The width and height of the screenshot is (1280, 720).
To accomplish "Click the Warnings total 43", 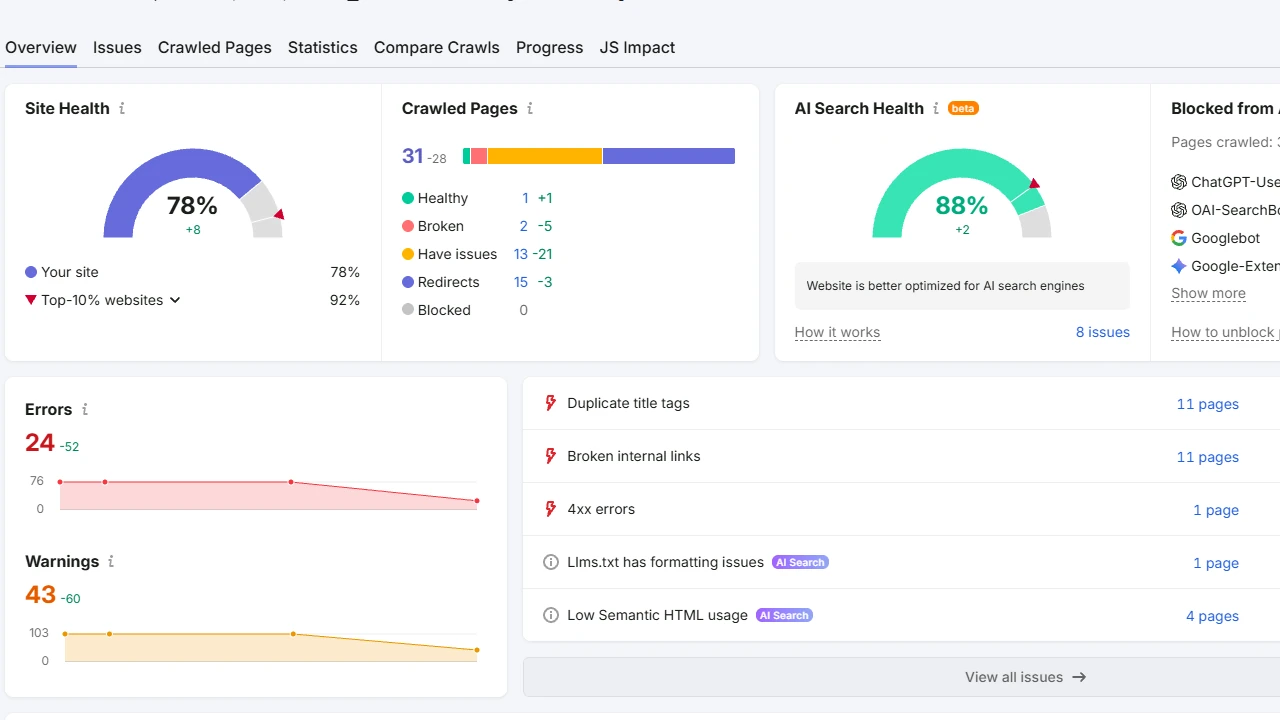I will coord(40,594).
